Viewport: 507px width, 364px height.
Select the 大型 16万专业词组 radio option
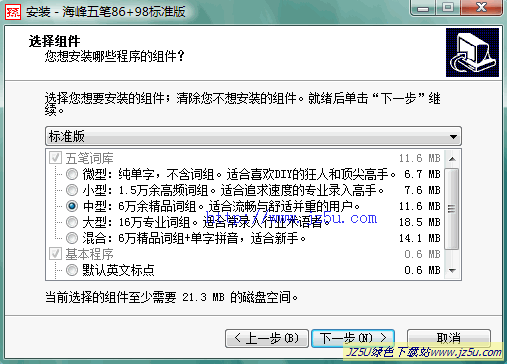coord(72,222)
